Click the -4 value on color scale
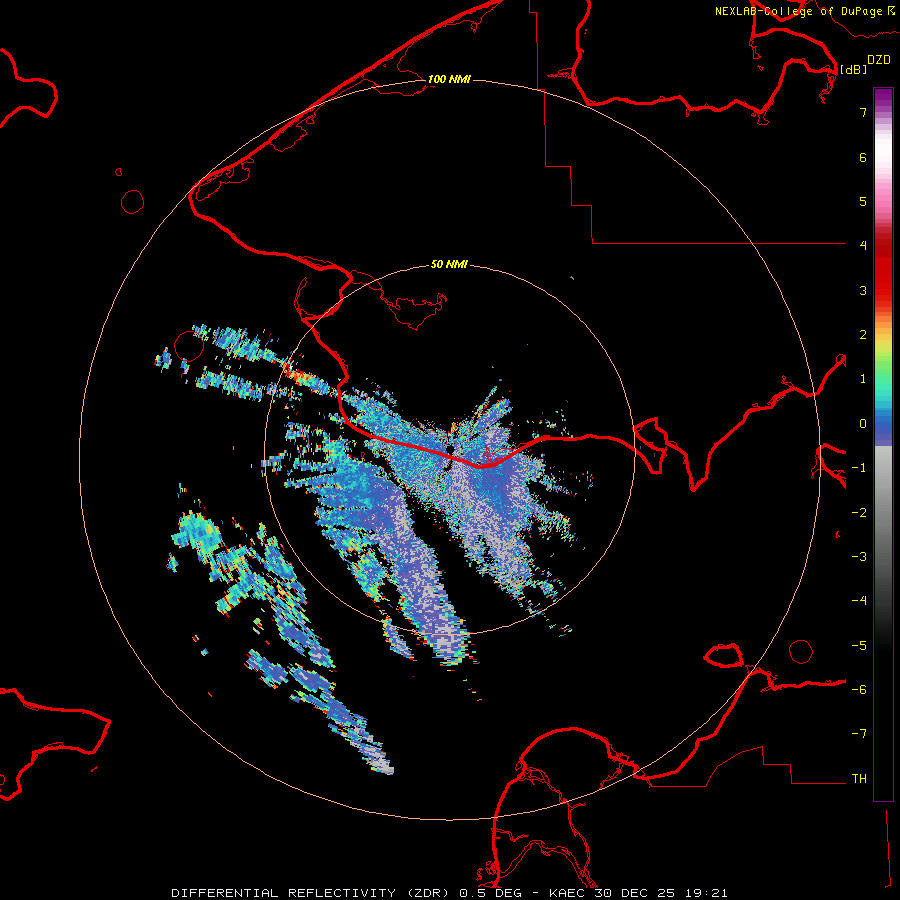The image size is (900, 900). point(859,601)
